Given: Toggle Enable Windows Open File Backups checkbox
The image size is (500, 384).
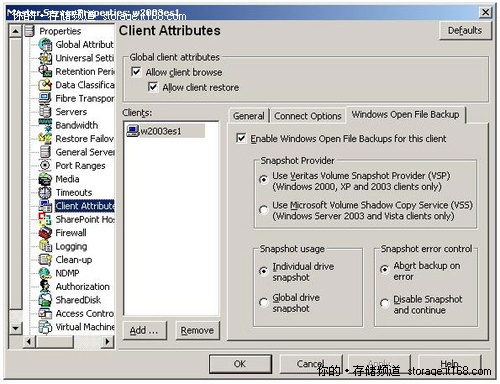Looking at the screenshot, I should click(241, 138).
